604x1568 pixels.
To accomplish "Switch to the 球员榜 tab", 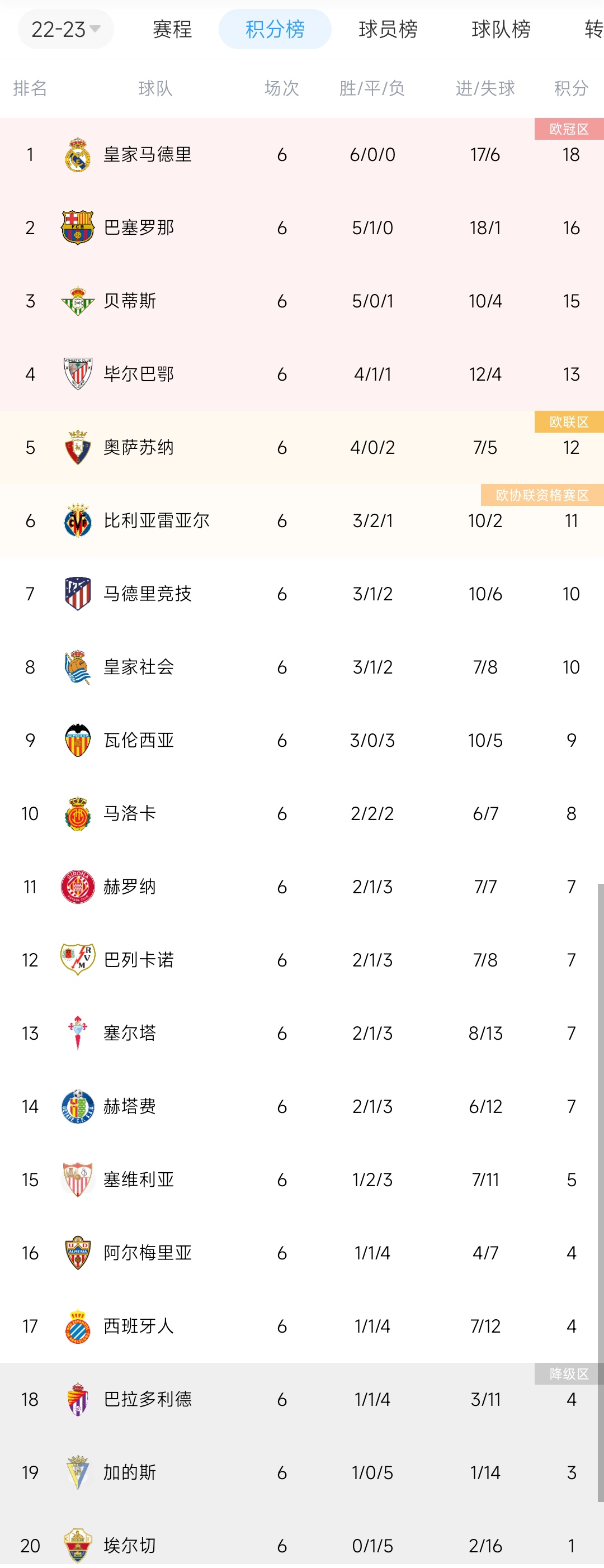I will 388,29.
